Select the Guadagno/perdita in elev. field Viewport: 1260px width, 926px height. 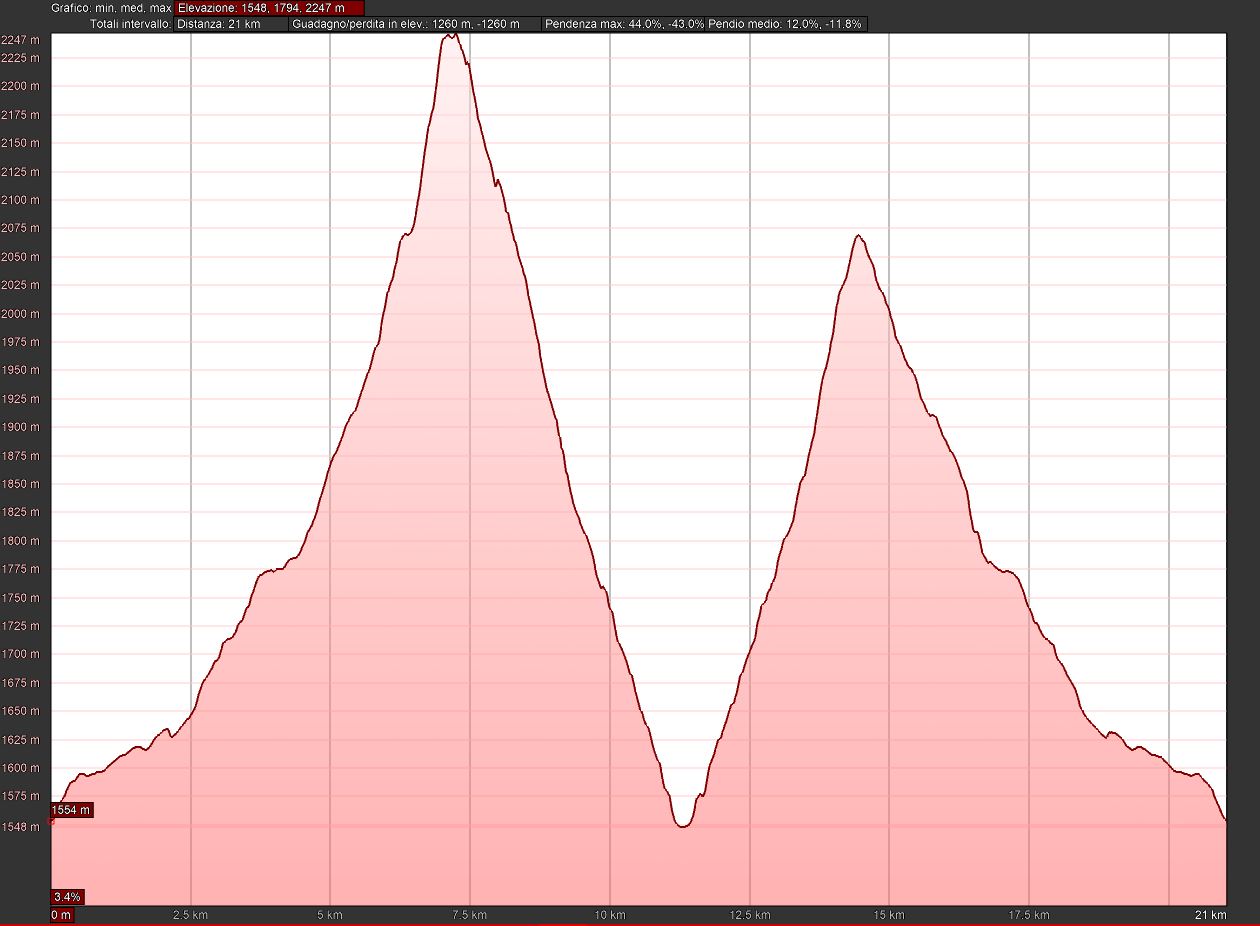[x=414, y=24]
